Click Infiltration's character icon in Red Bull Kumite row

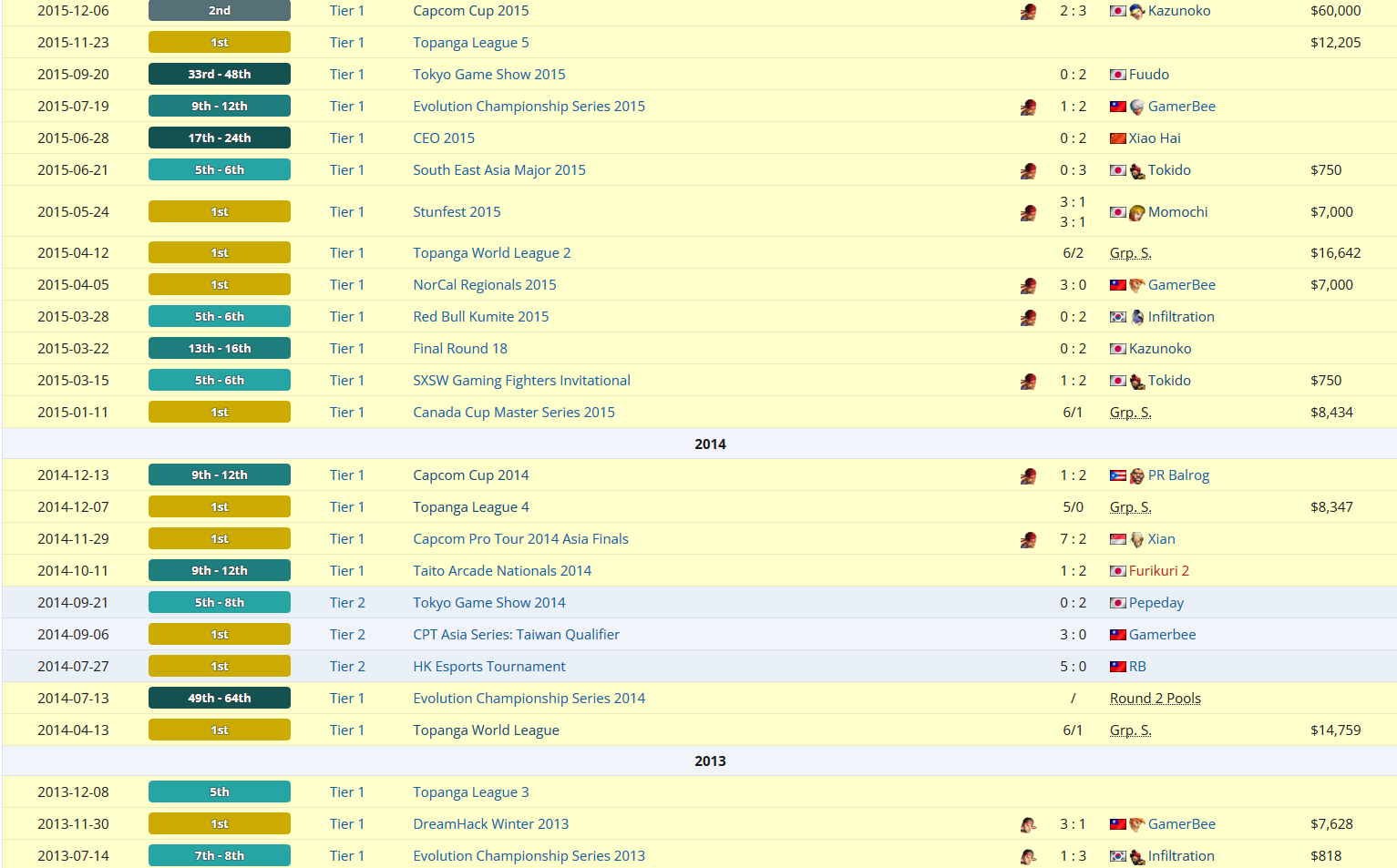pyautogui.click(x=1136, y=317)
